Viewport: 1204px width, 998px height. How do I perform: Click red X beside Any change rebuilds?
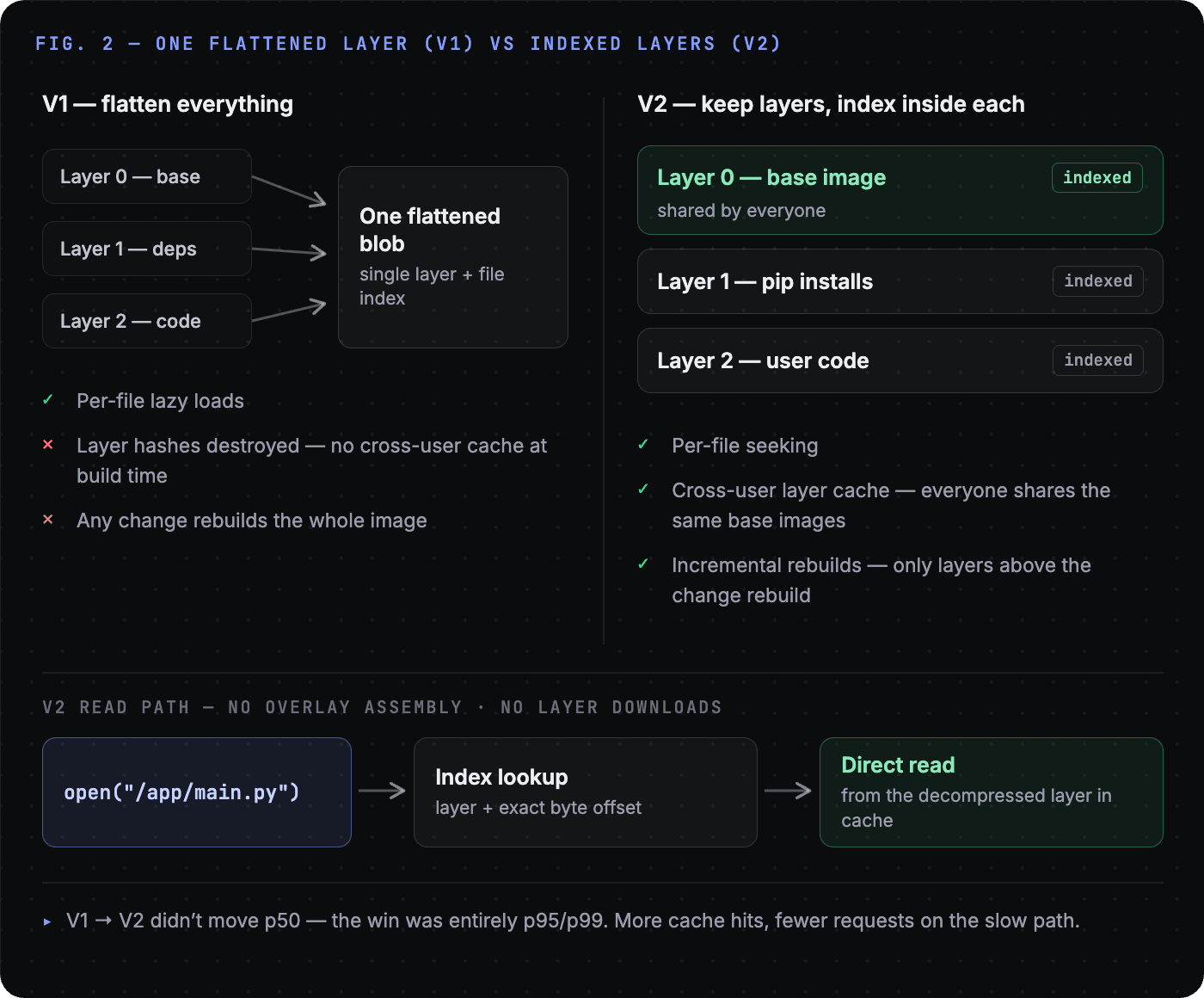tap(48, 520)
